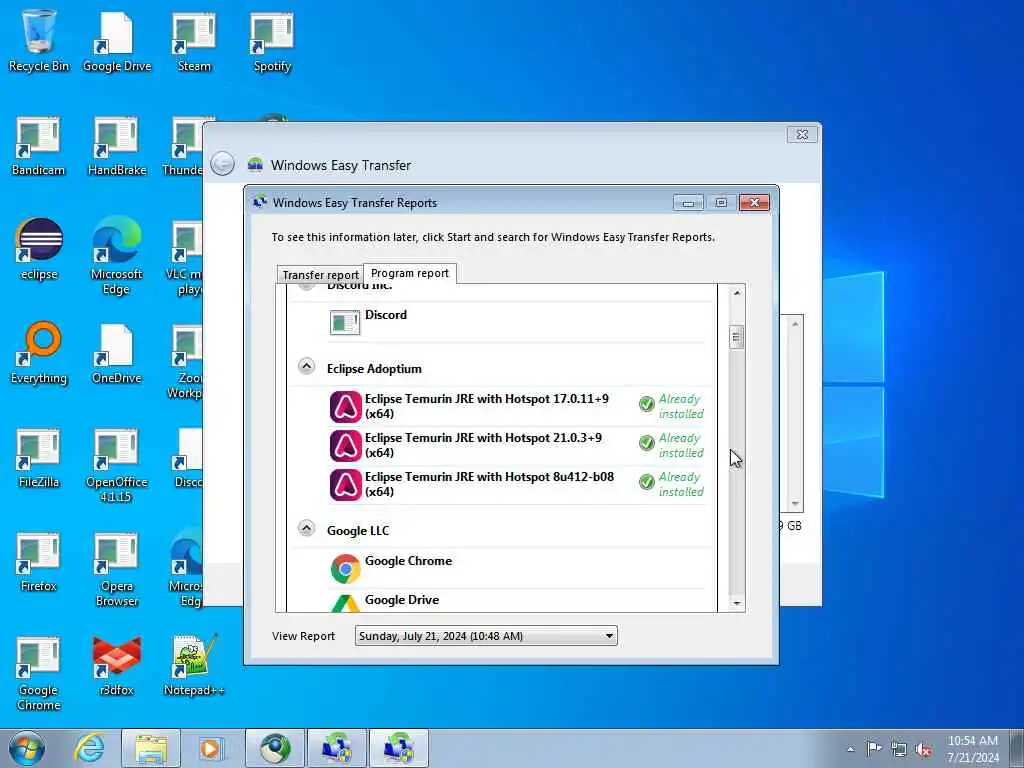Screen dimensions: 1024x768
Task: Click the Eclipse Temurin JRE 21.0.3+9 icon
Action: (345, 446)
